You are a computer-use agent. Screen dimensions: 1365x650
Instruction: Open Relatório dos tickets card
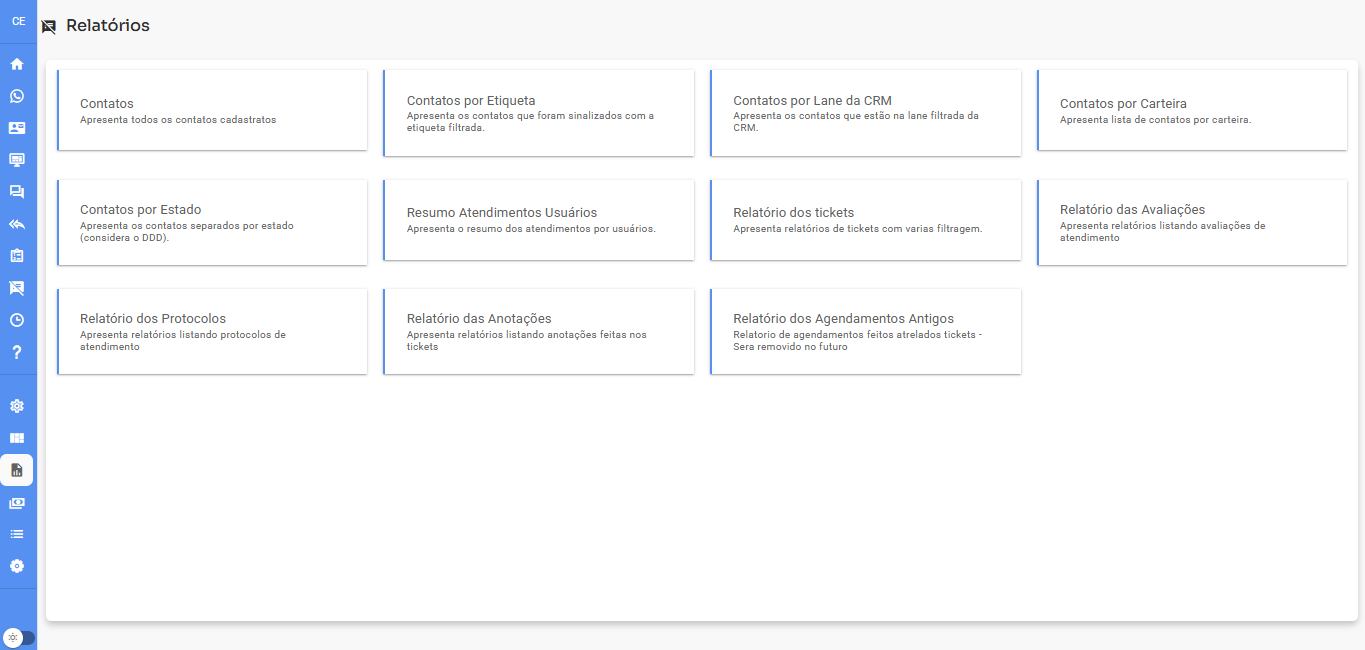865,220
